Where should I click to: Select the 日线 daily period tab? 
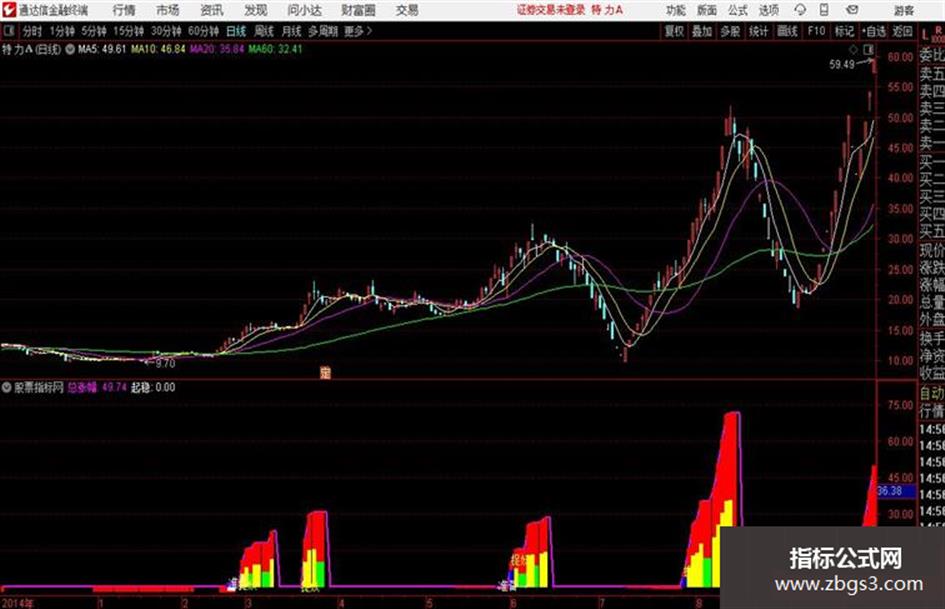[236, 31]
